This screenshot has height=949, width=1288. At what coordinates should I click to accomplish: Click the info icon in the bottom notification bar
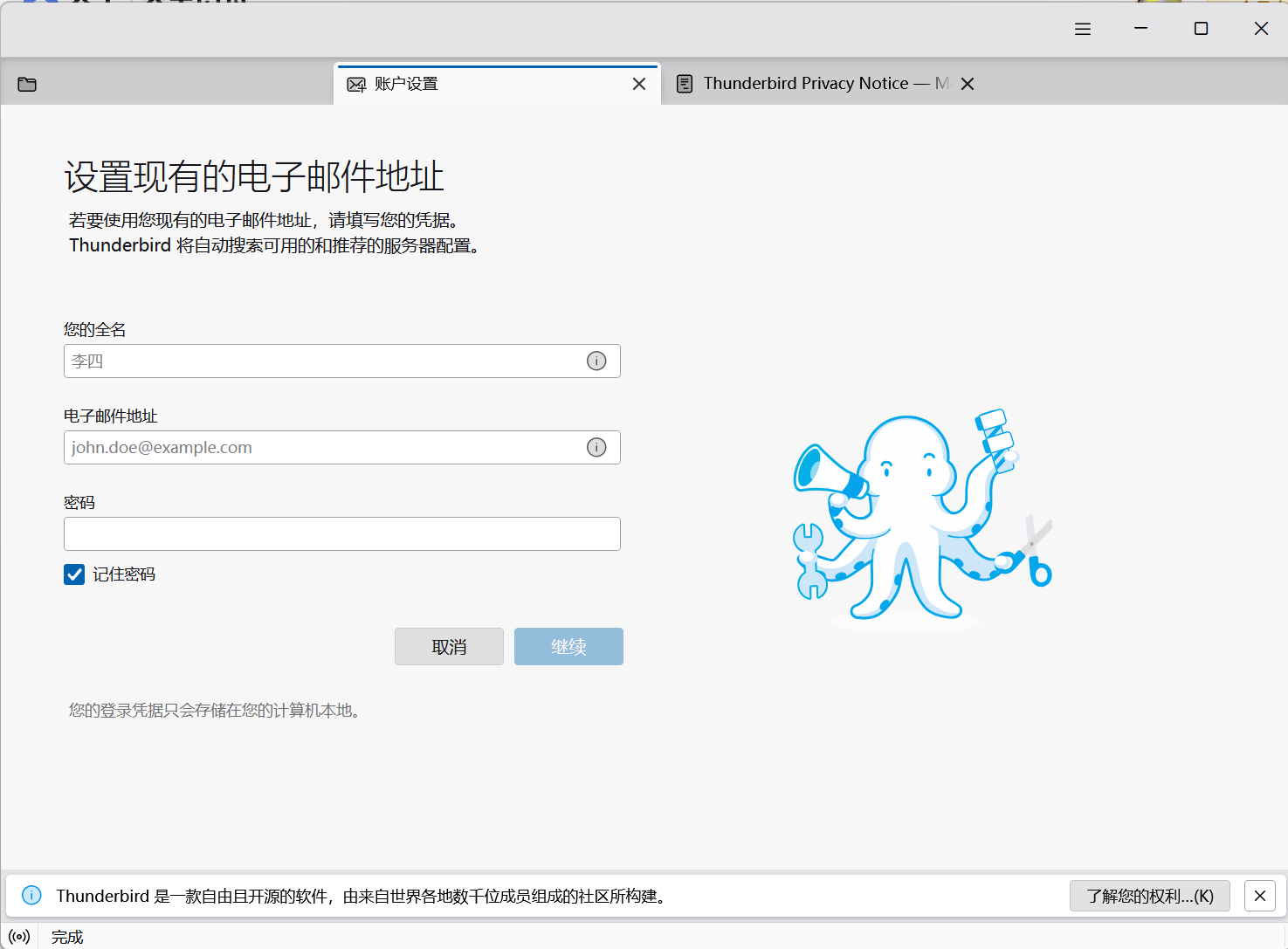(x=31, y=895)
